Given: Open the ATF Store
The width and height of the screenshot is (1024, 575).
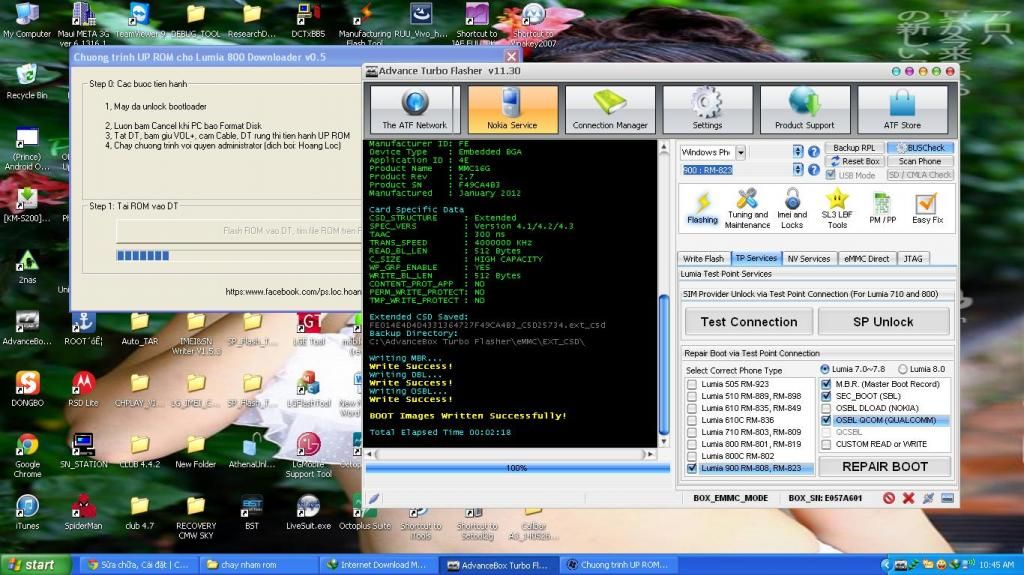Looking at the screenshot, I should coord(902,109).
